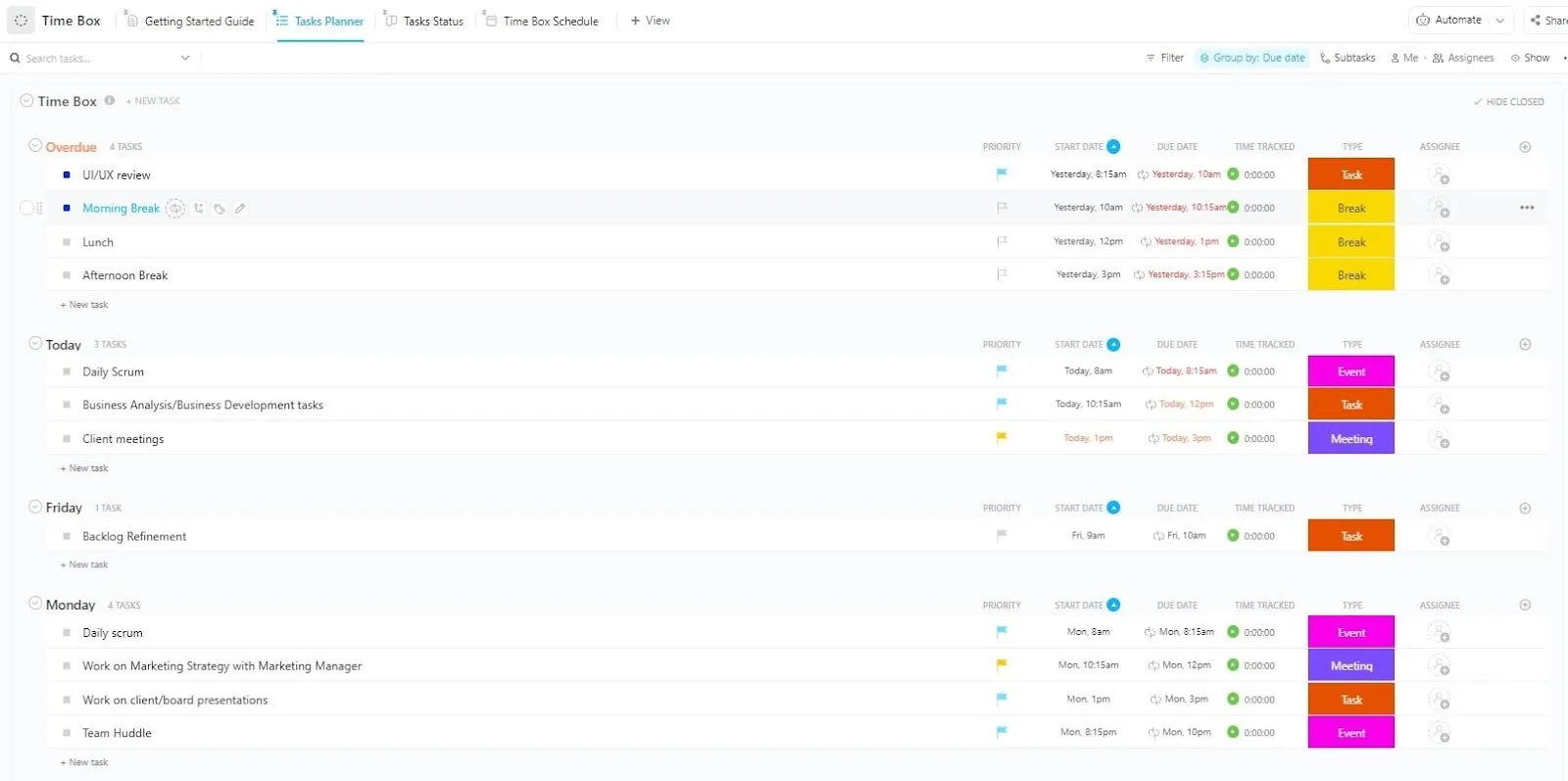Image resolution: width=1568 pixels, height=781 pixels.
Task: Click the purple Meeting type label for Client meetings
Action: pos(1350,438)
